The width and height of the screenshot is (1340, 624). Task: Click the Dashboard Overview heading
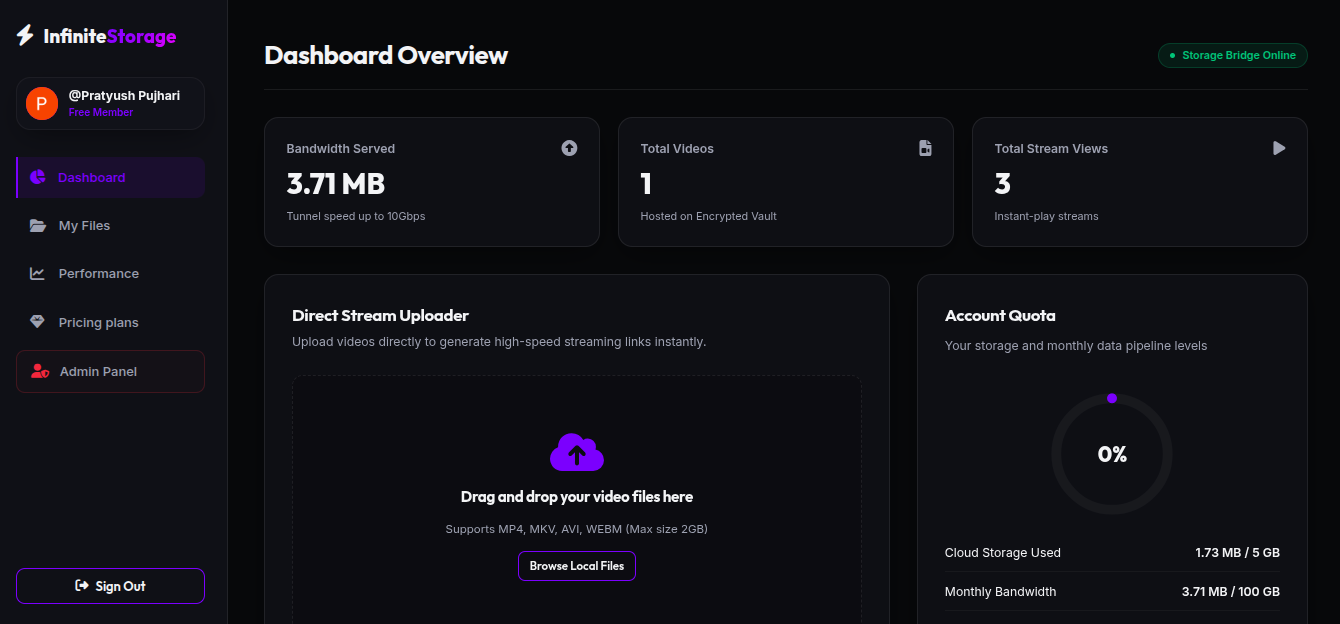coord(386,55)
